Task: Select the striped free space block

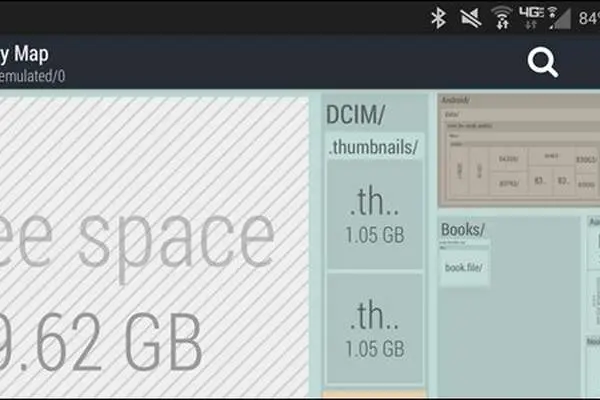Action: (x=154, y=247)
